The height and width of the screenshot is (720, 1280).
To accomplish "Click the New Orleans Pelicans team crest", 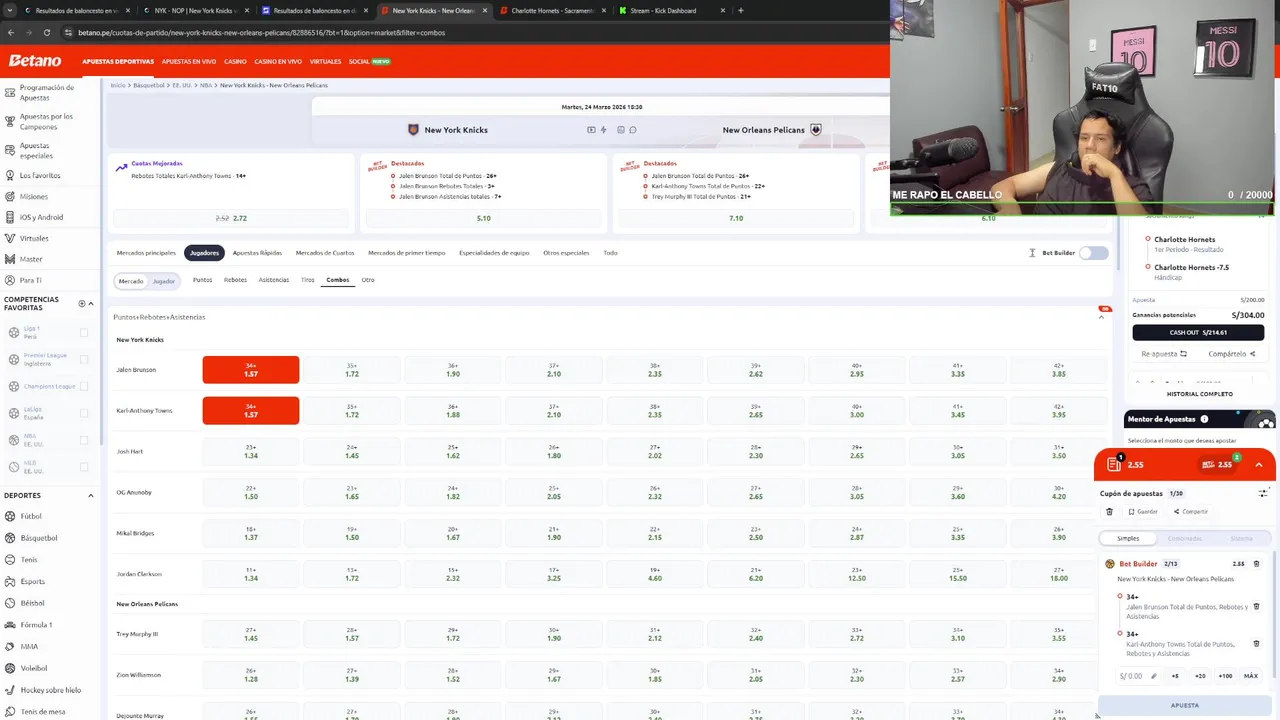I will 816,130.
